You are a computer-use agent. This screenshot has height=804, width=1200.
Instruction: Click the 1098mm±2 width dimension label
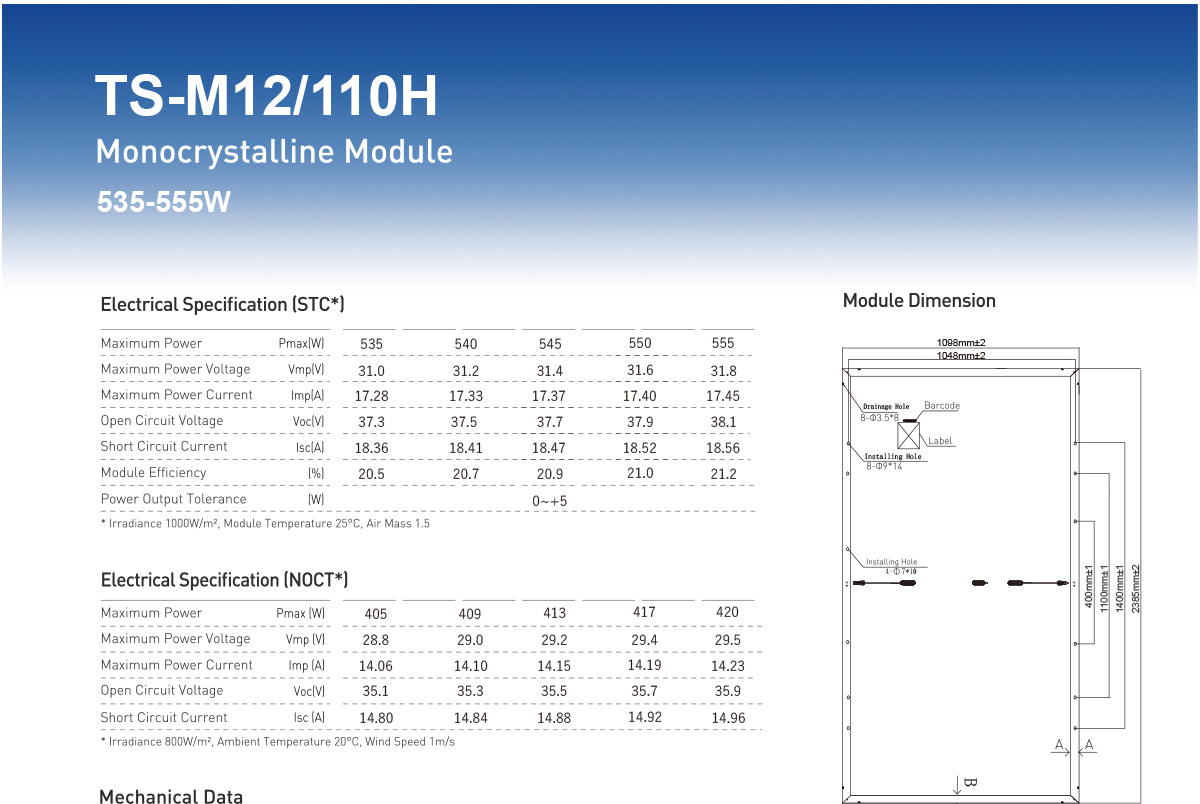click(x=961, y=343)
